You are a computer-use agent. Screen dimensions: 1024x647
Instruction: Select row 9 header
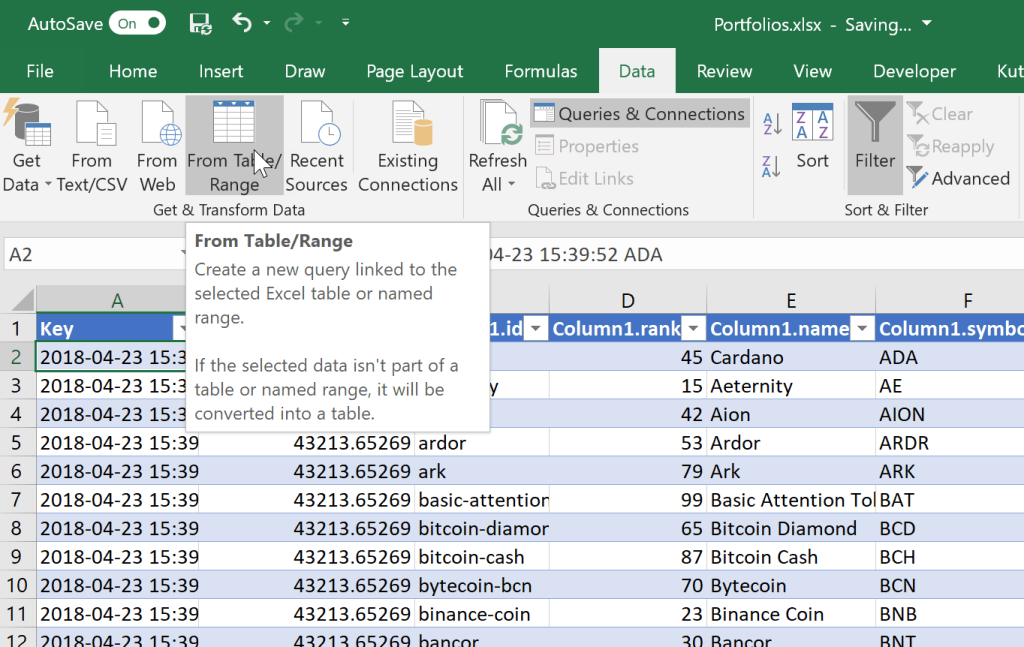16,557
